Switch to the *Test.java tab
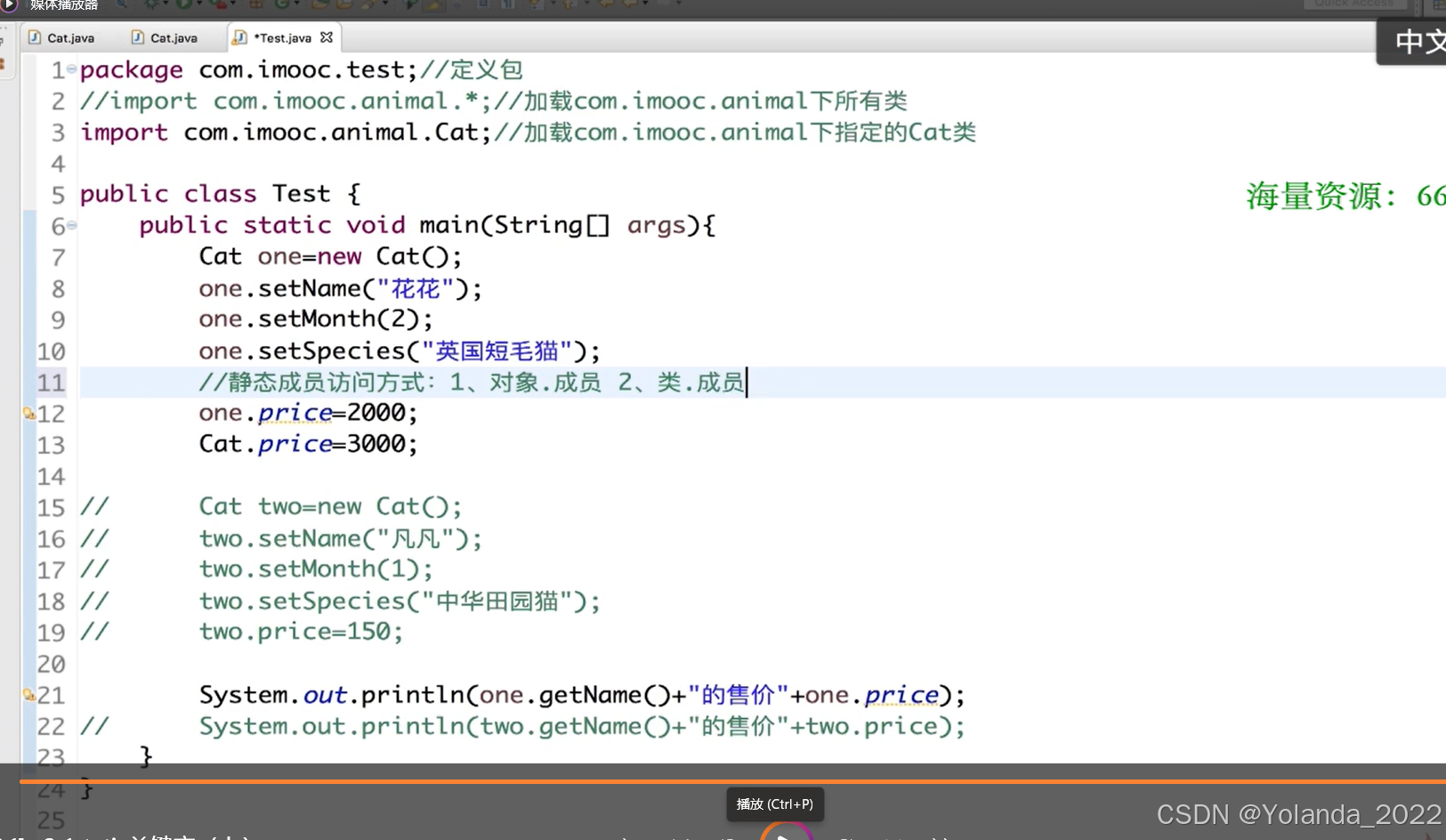The height and width of the screenshot is (840, 1446). coord(282,37)
